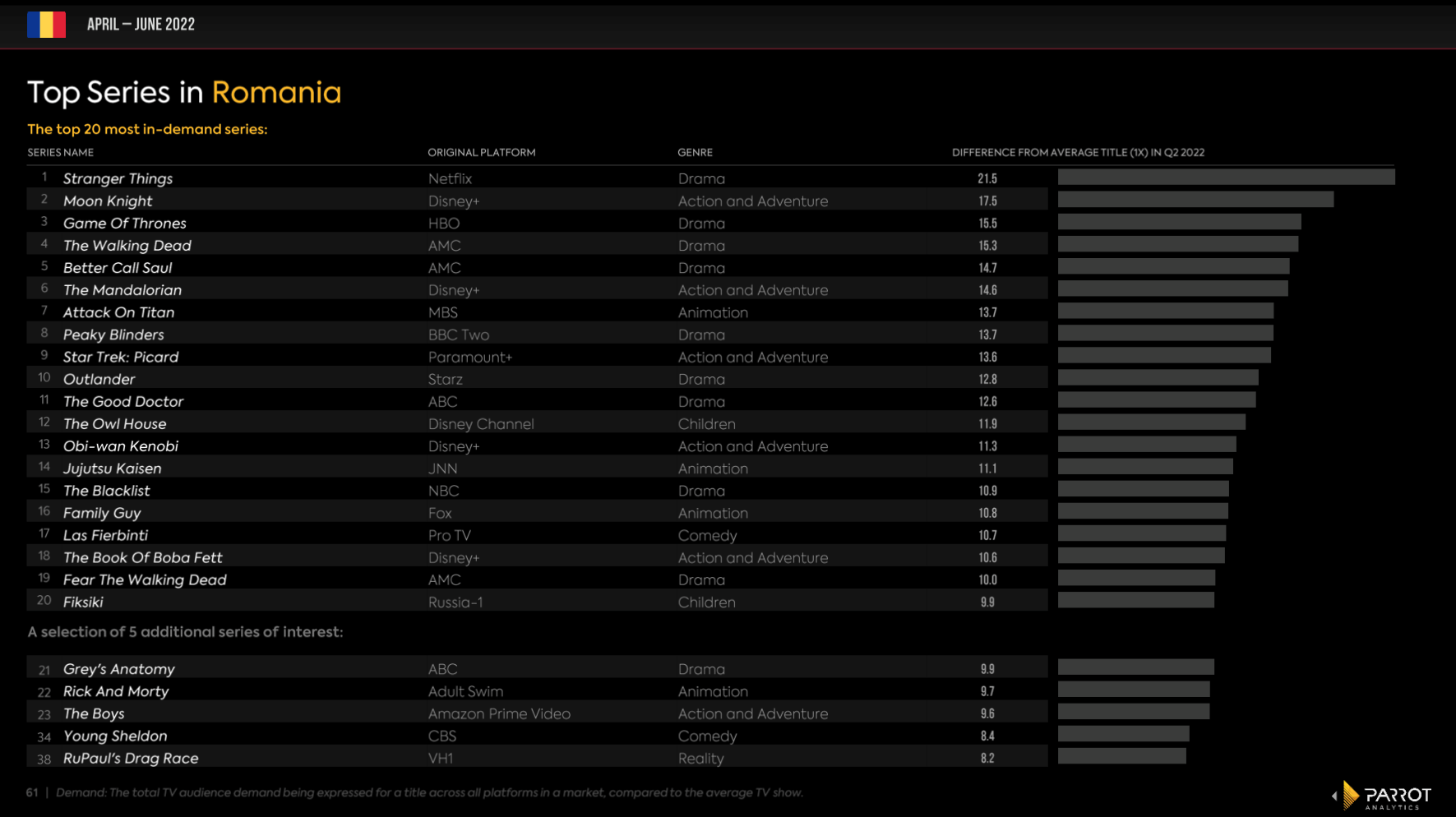The image size is (1456, 817).
Task: Click the BBC Two platform cell
Action: tap(459, 335)
